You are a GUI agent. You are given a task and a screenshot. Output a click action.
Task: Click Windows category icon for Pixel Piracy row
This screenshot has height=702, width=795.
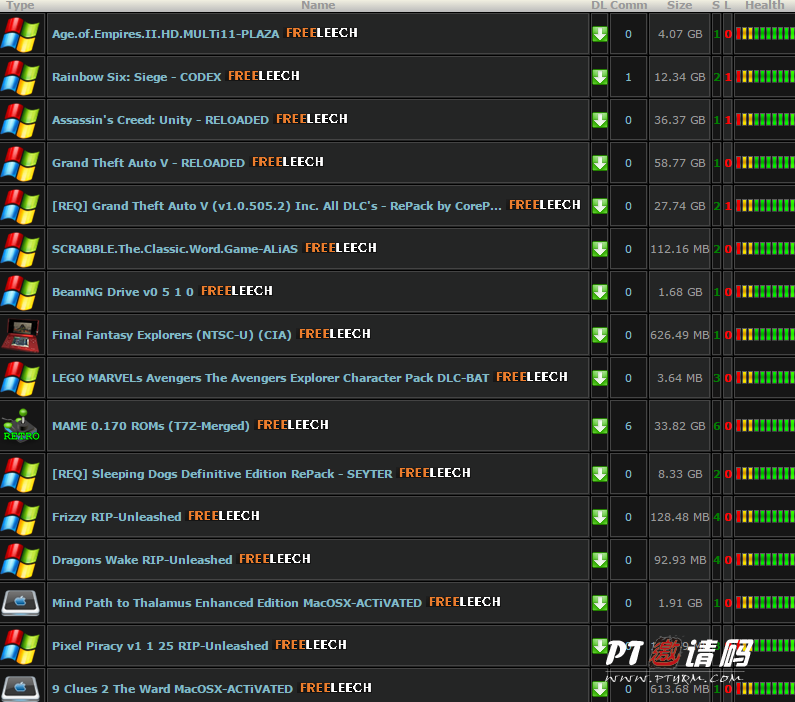click(x=20, y=646)
